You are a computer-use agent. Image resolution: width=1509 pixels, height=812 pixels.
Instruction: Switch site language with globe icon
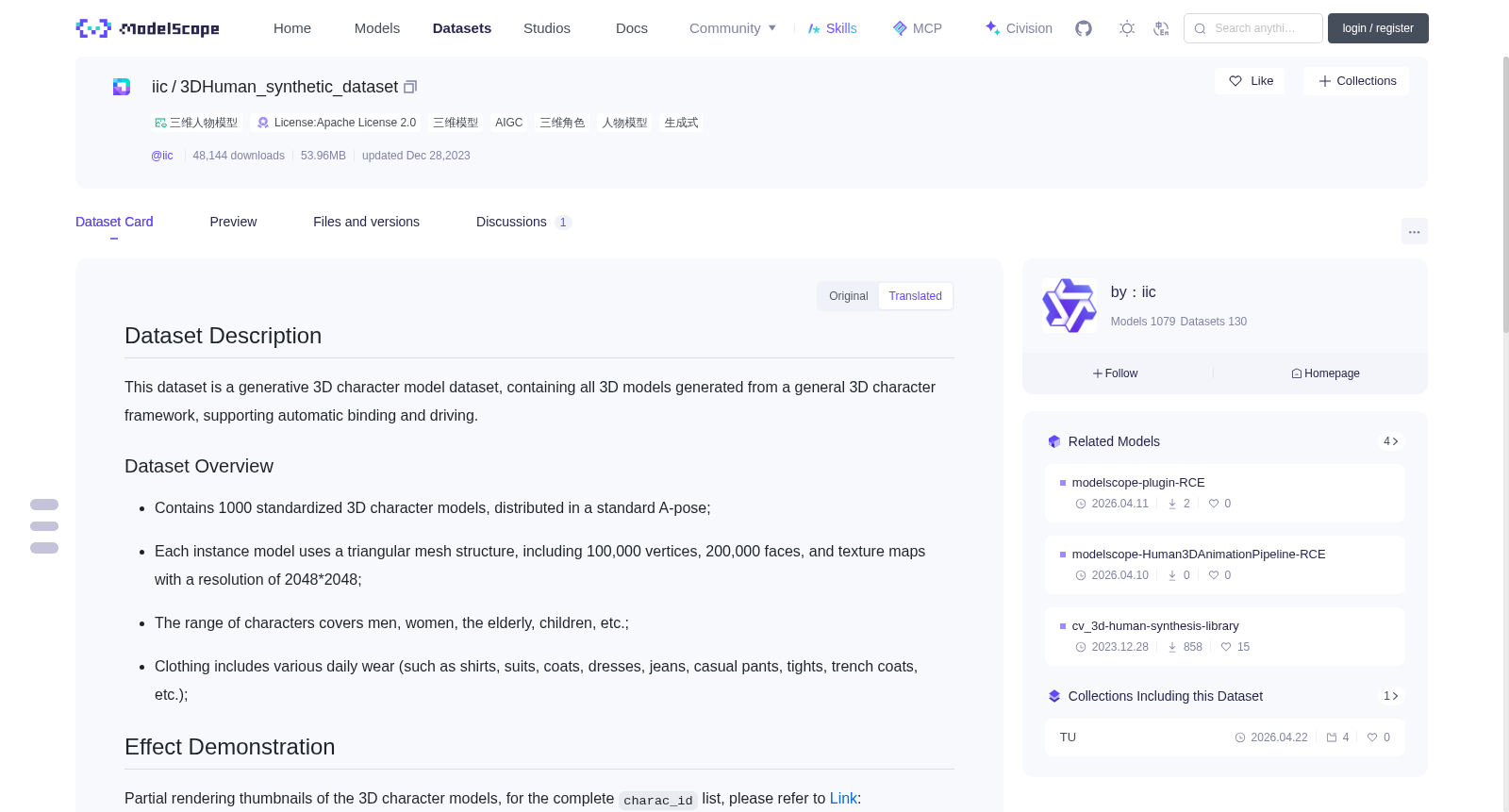click(x=1161, y=28)
